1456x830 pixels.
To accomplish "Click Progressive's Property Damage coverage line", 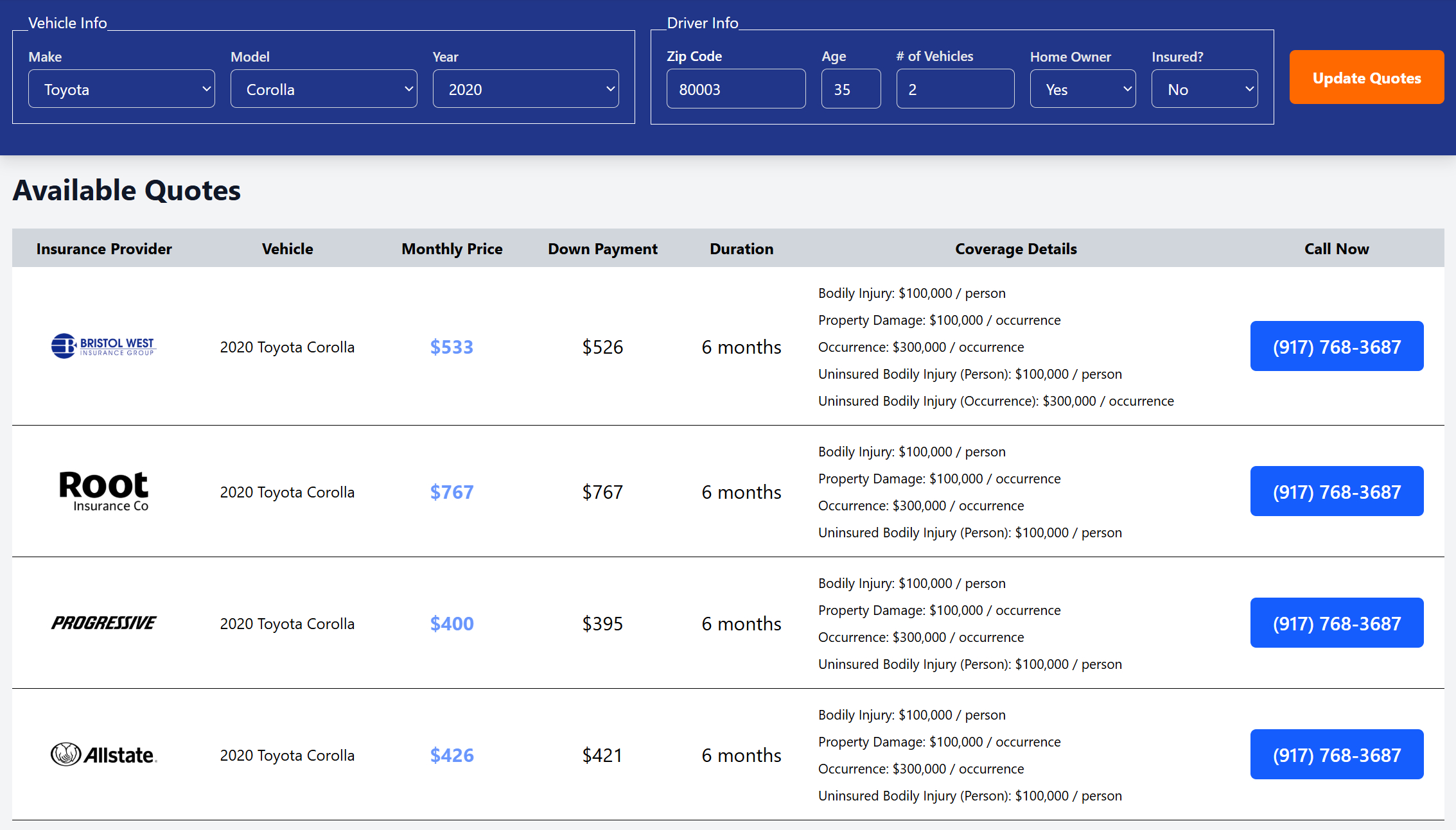I will click(x=940, y=610).
